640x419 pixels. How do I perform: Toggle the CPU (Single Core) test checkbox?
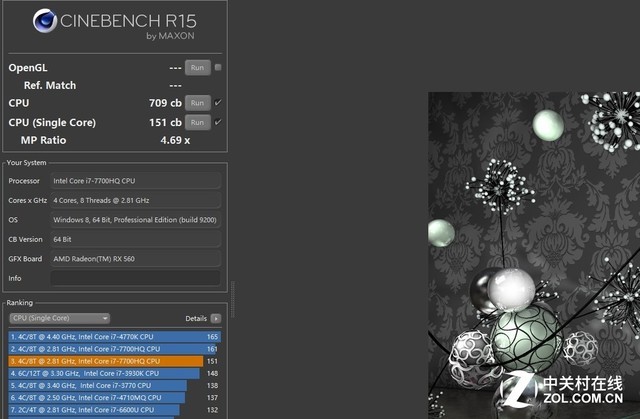point(218,122)
